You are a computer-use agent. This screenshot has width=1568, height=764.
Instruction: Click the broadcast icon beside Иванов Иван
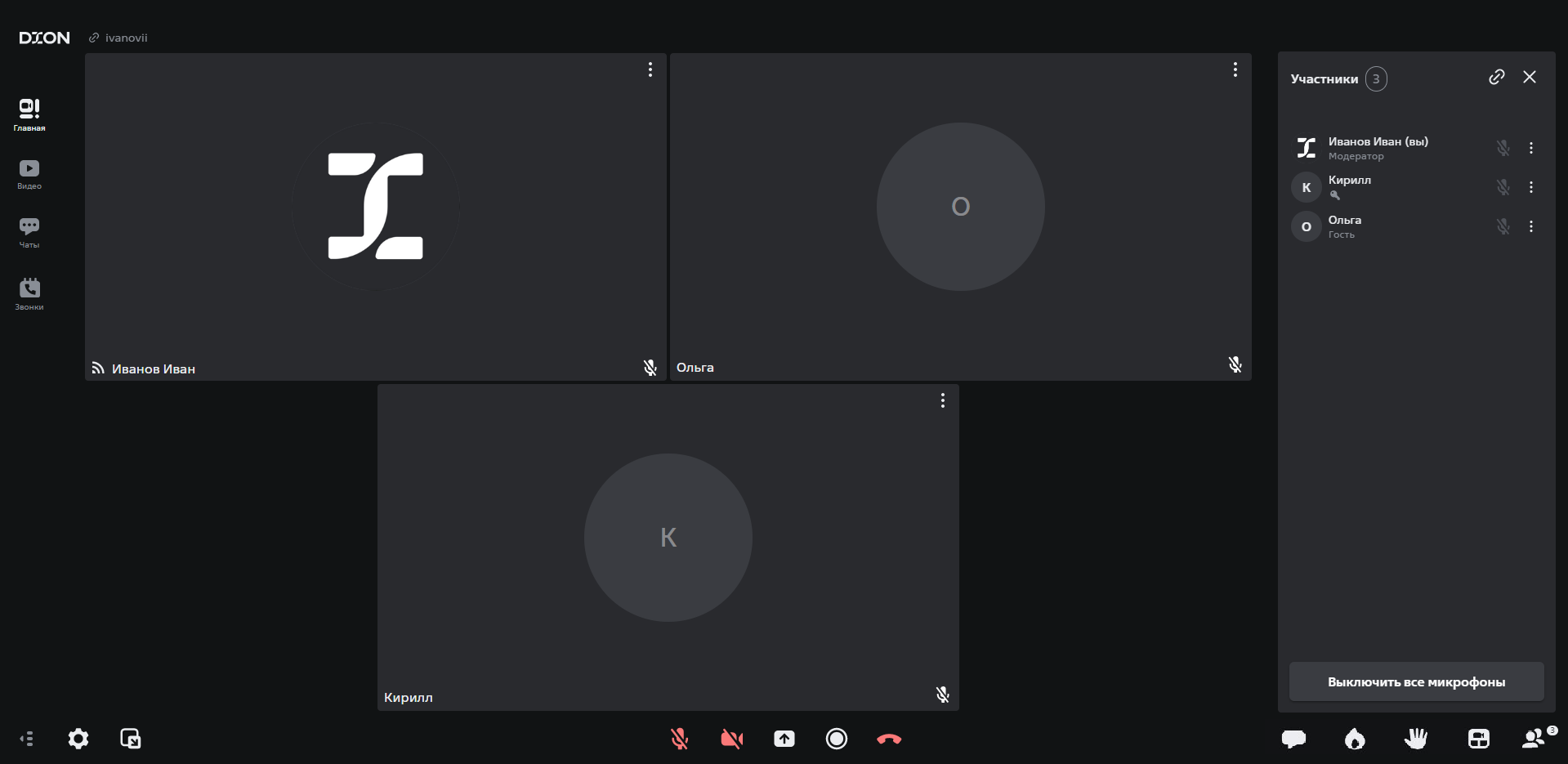pyautogui.click(x=98, y=369)
